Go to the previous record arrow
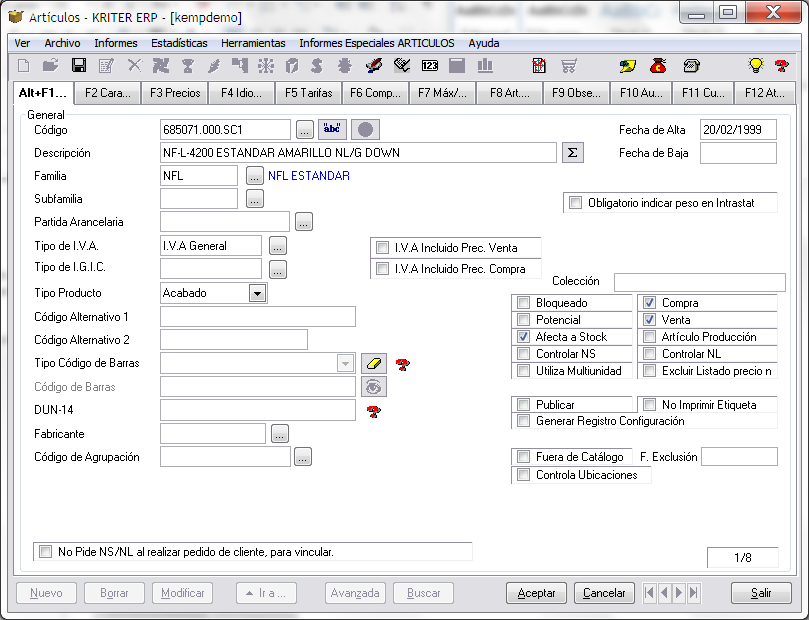This screenshot has height=620, width=809. (x=665, y=593)
